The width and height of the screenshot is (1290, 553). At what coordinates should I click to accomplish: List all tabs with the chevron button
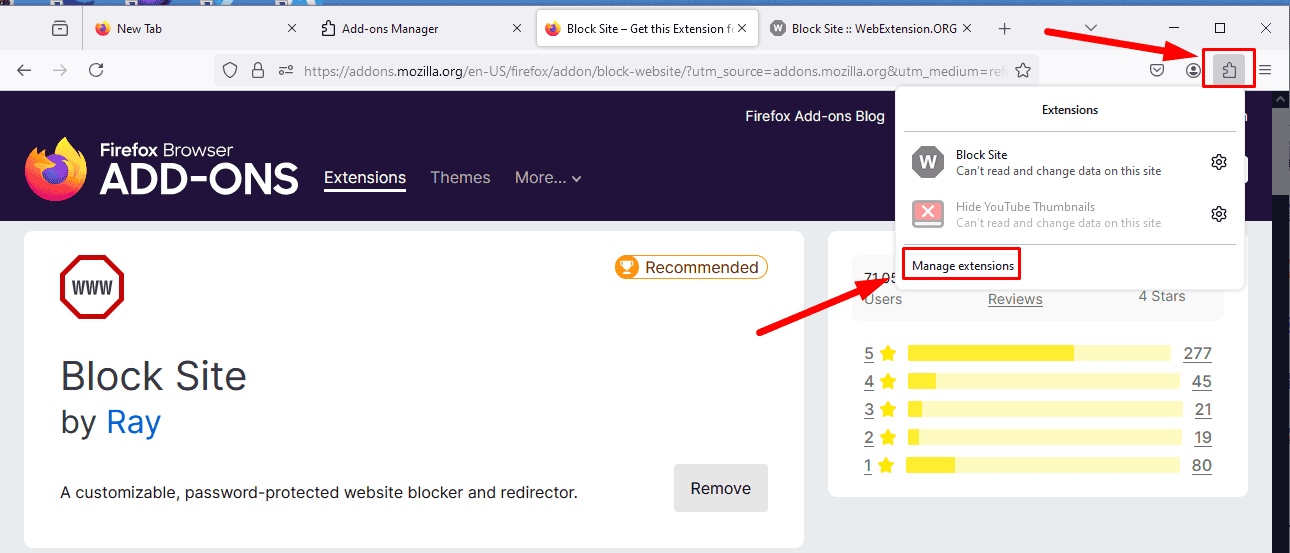pyautogui.click(x=1091, y=29)
